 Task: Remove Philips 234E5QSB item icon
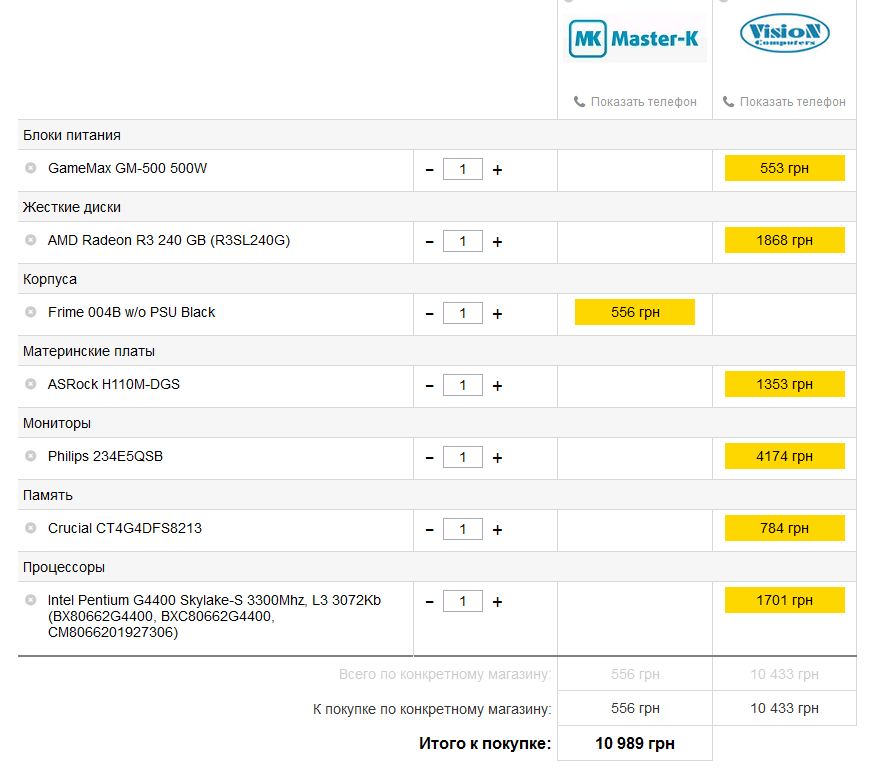[x=31, y=456]
